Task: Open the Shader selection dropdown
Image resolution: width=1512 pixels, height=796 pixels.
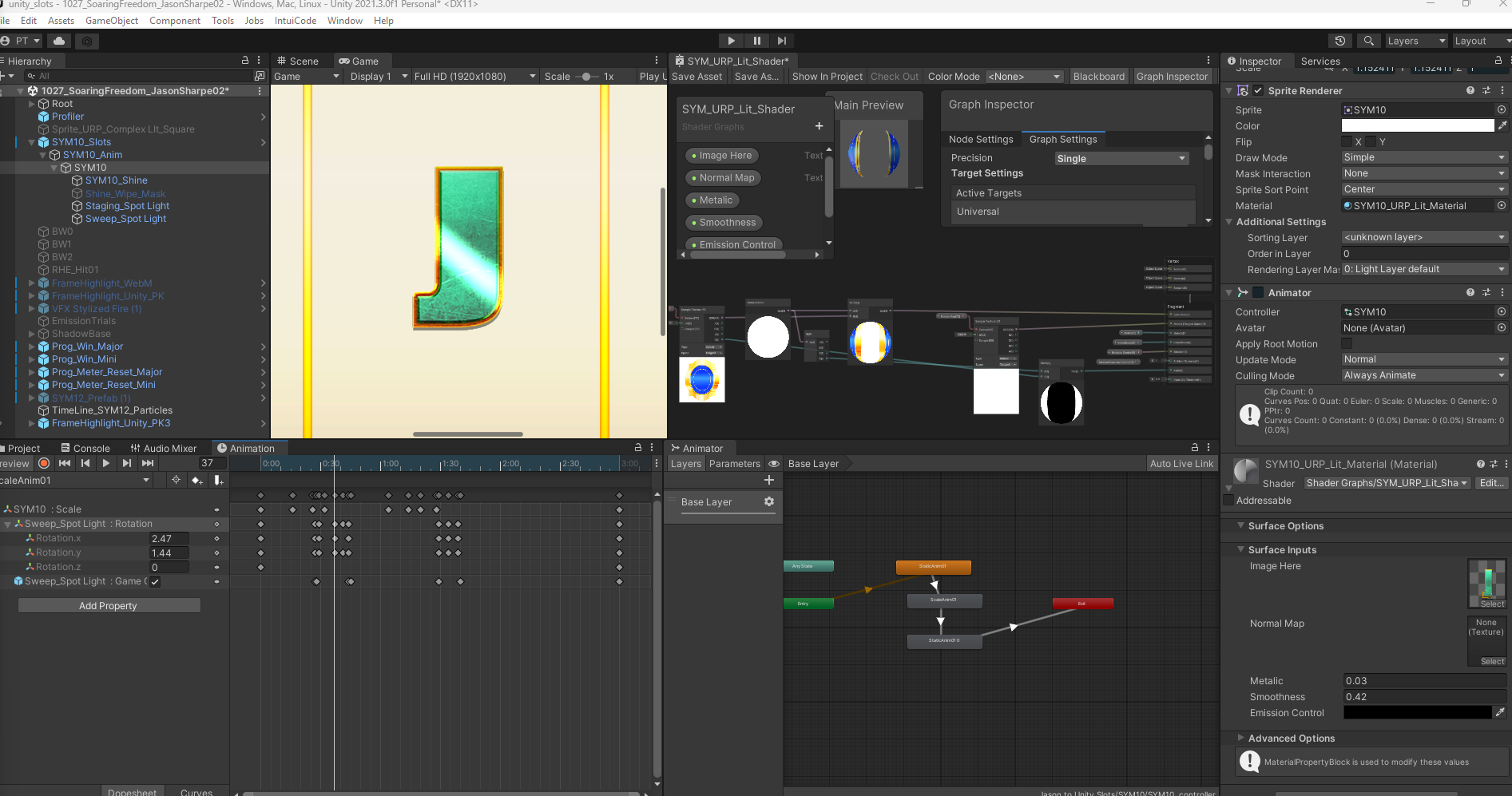Action: click(1387, 483)
